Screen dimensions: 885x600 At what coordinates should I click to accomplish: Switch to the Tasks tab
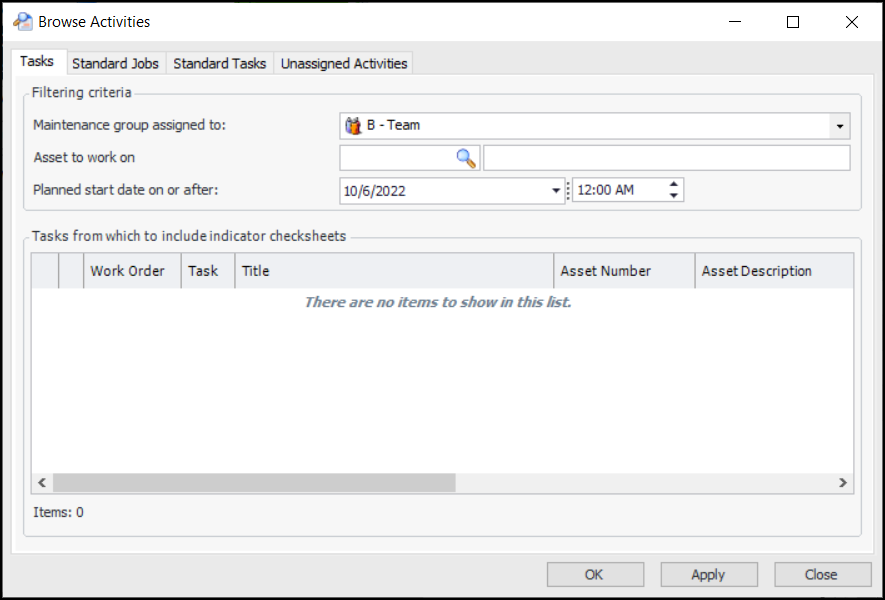(37, 62)
